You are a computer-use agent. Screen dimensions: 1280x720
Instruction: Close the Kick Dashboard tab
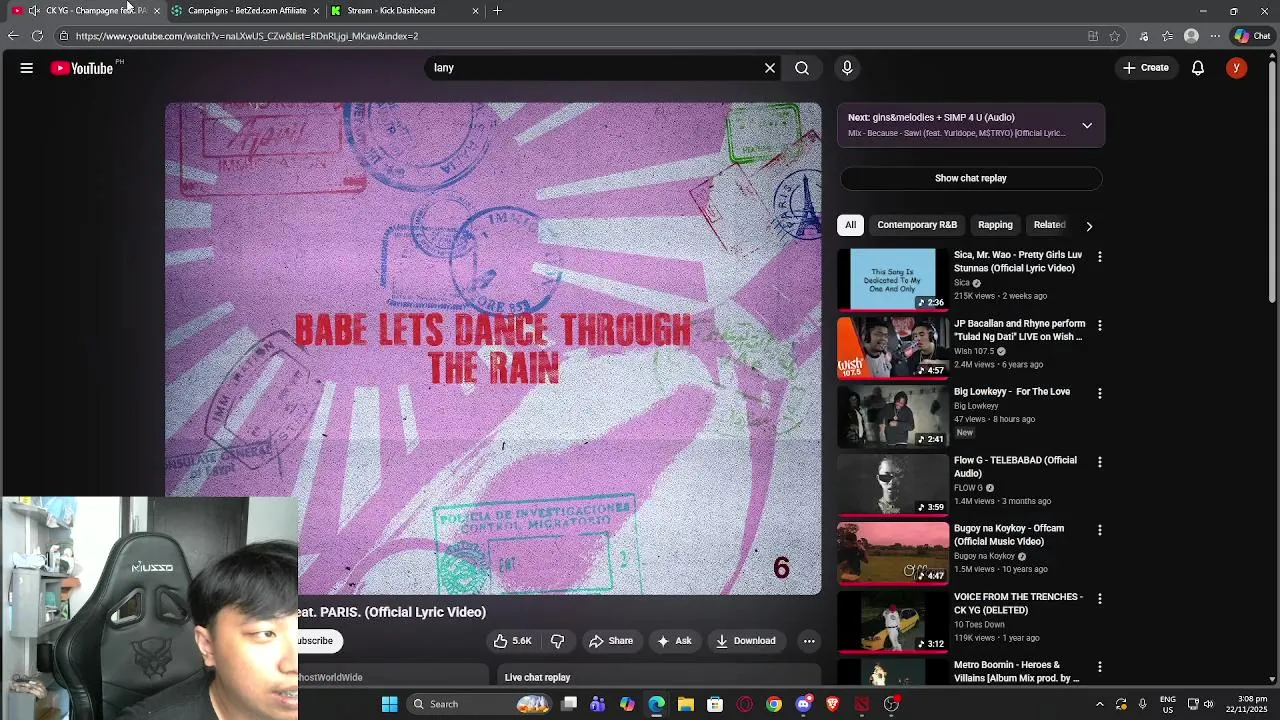[x=475, y=11]
